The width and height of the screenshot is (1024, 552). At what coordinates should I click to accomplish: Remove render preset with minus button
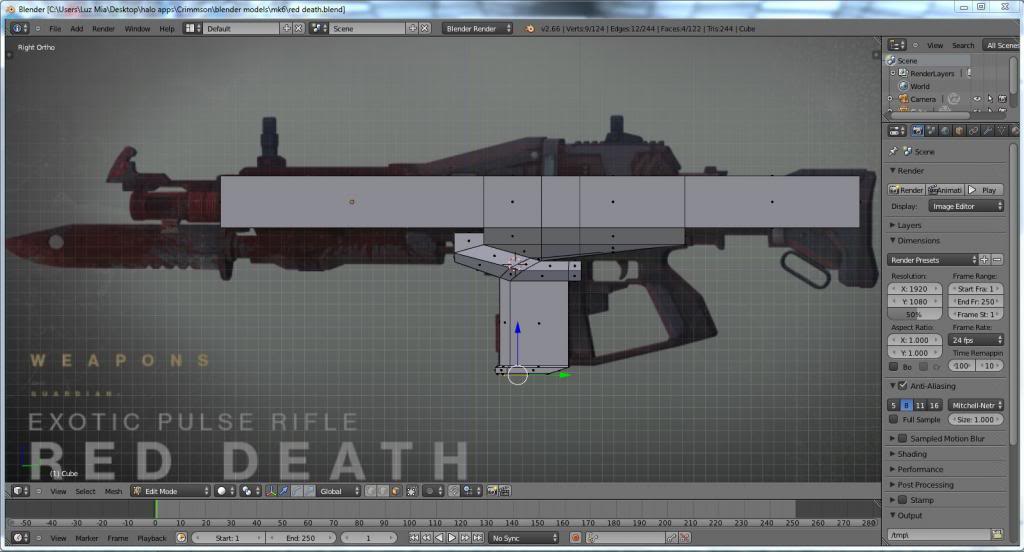pyautogui.click(x=997, y=260)
